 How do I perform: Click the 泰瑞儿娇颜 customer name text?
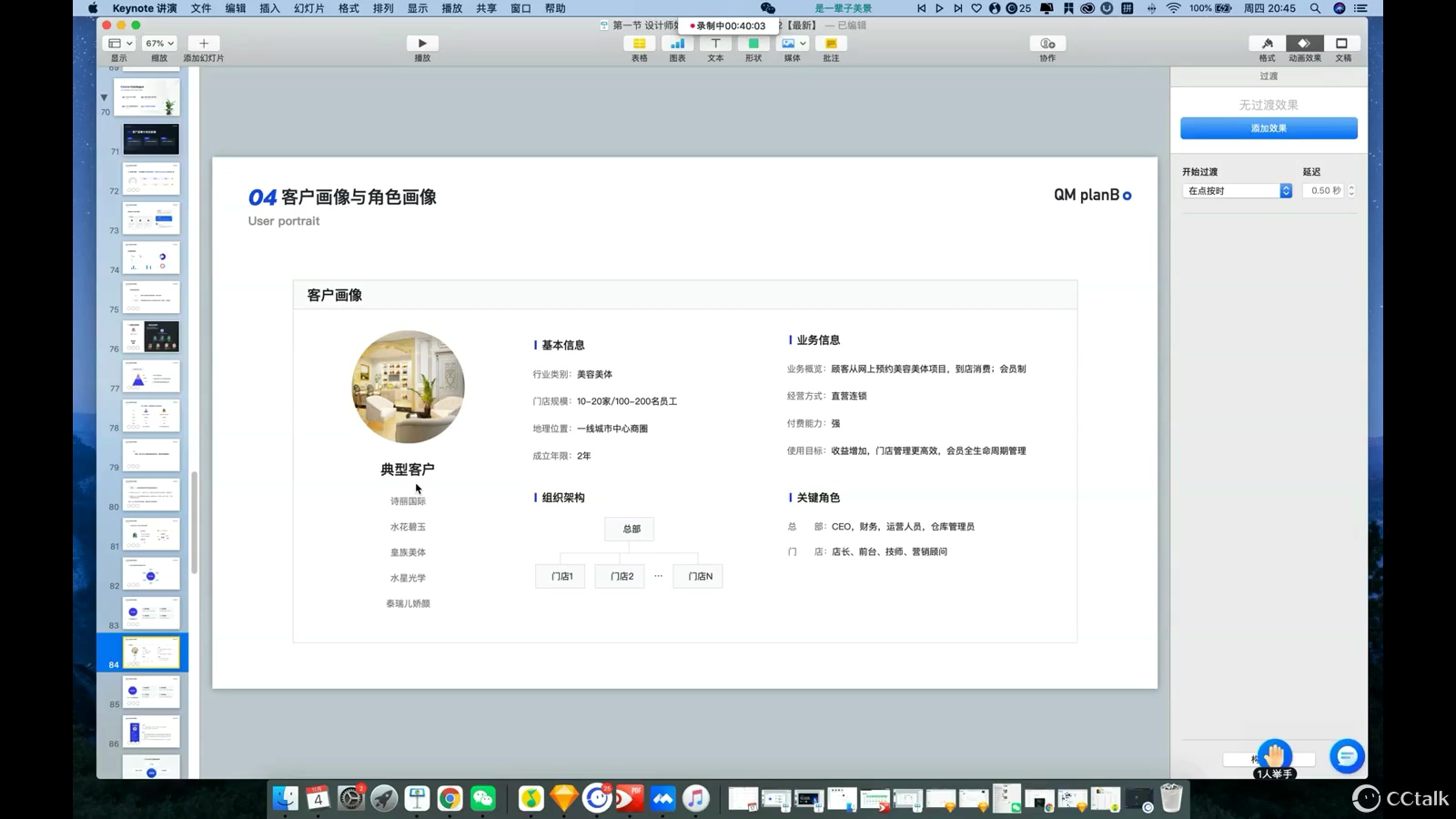click(x=408, y=603)
